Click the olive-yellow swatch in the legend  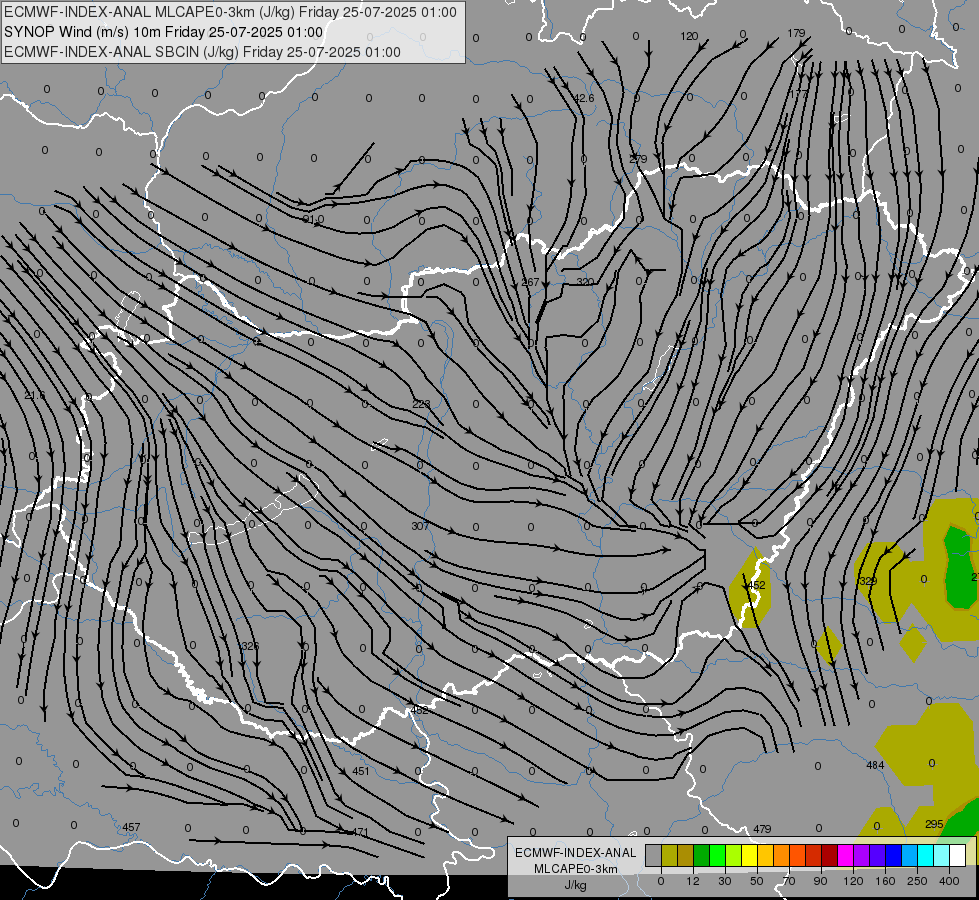(669, 856)
